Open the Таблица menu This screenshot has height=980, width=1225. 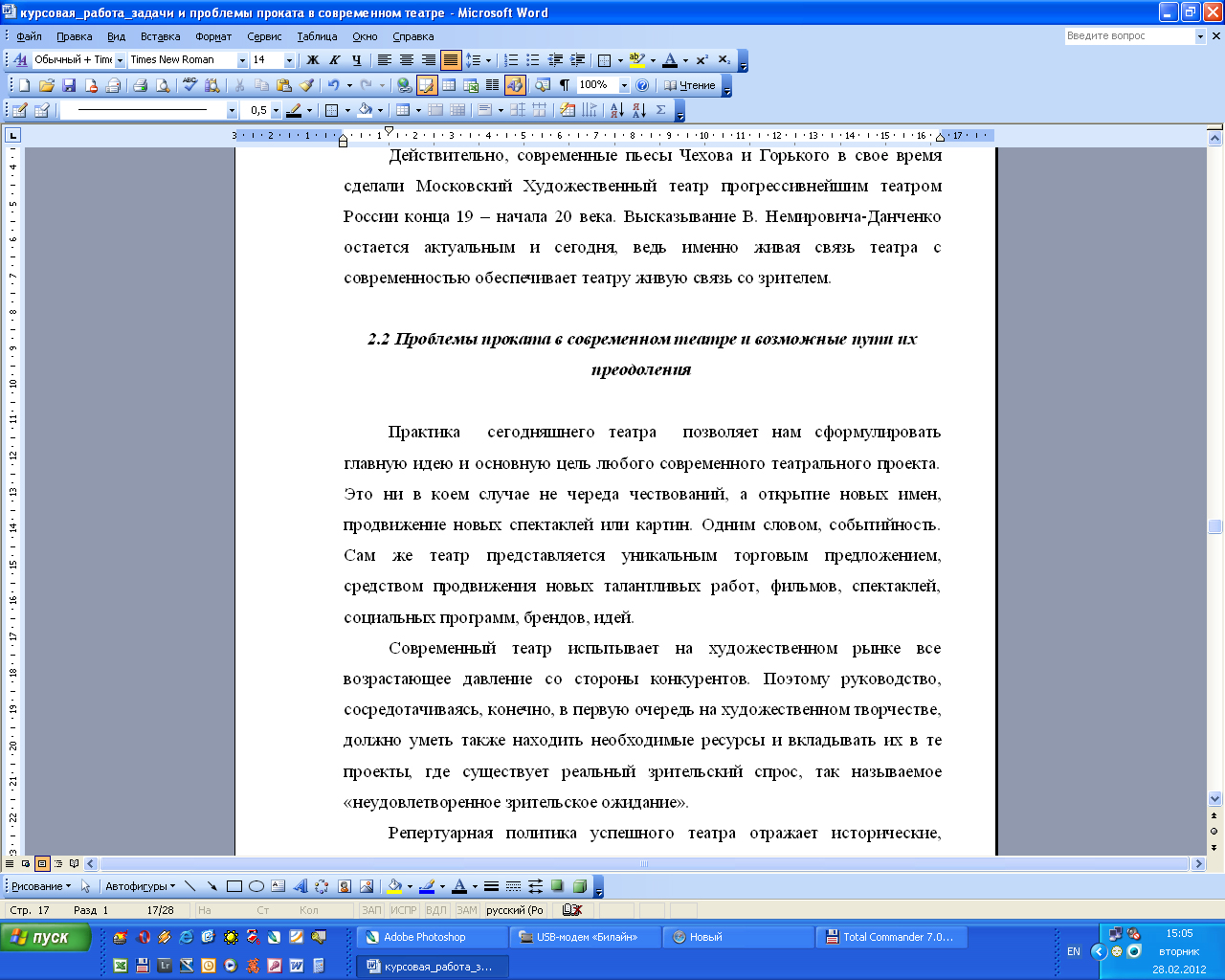[317, 36]
